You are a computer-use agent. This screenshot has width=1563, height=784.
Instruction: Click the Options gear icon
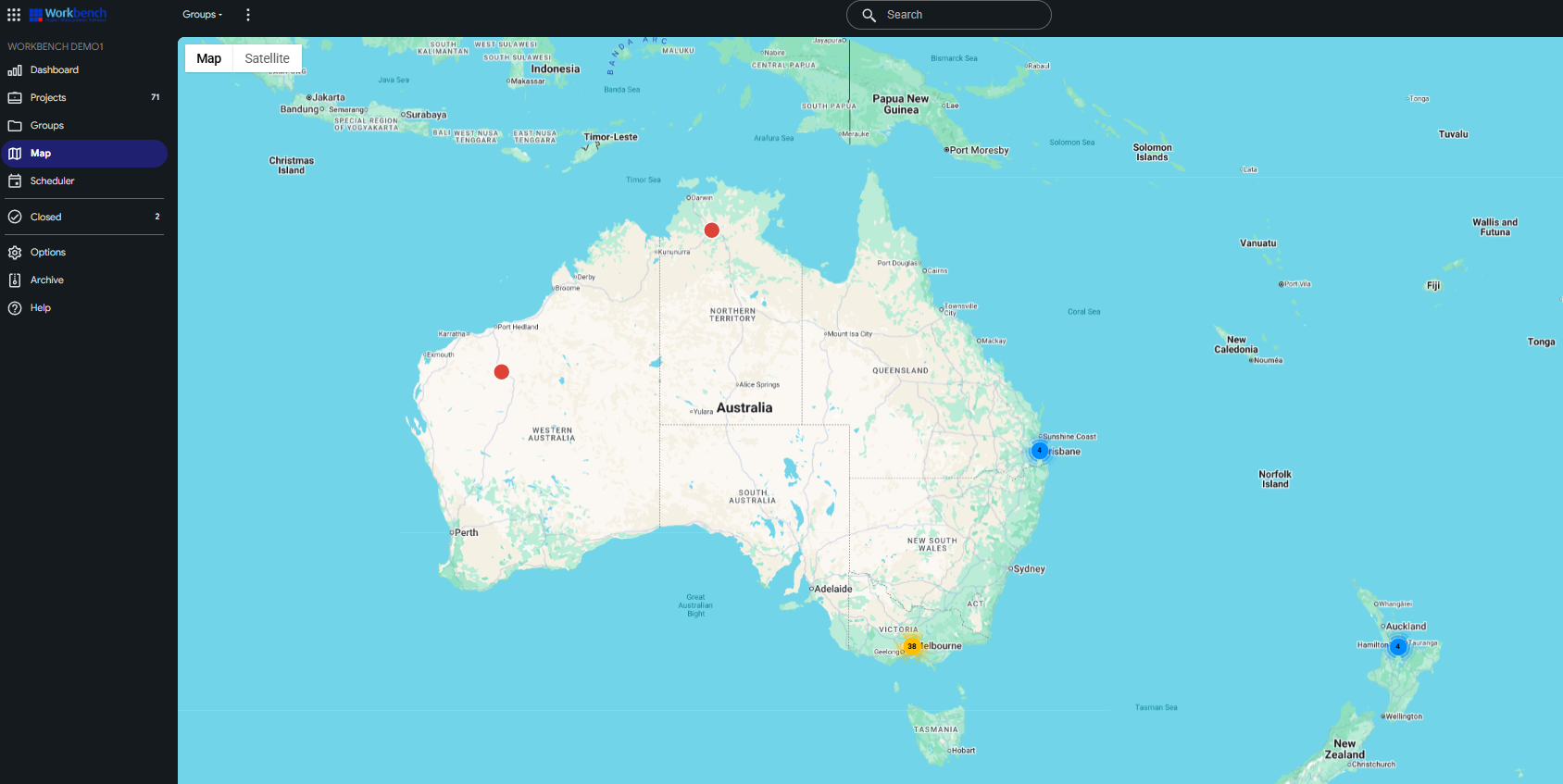coord(15,253)
